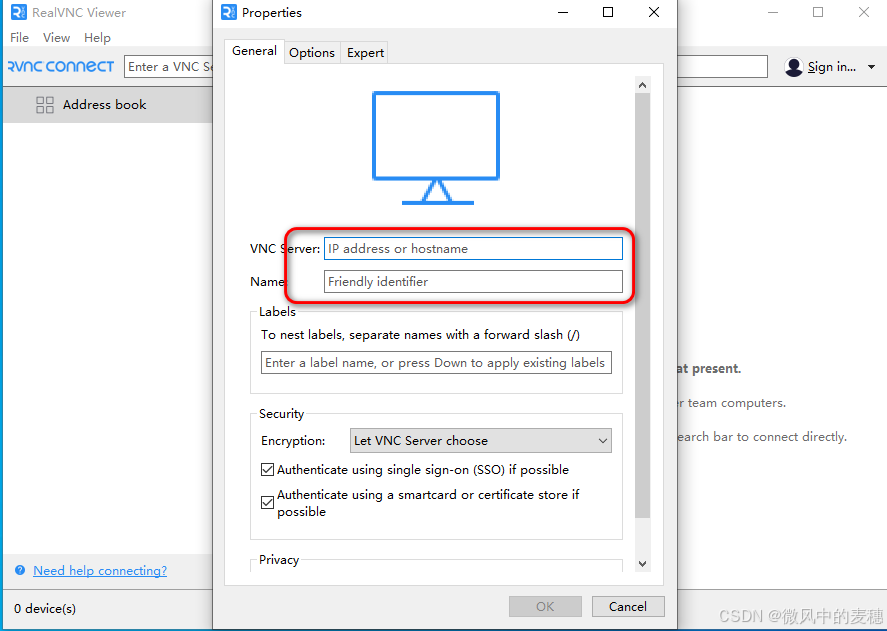Image resolution: width=887 pixels, height=631 pixels.
Task: Click the Name friendly identifier field
Action: click(x=473, y=281)
